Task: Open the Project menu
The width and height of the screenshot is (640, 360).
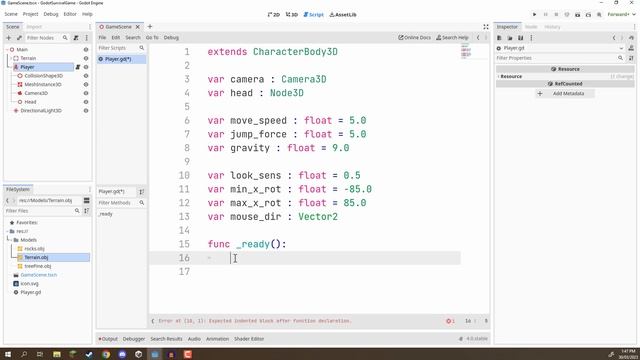Action: point(30,14)
